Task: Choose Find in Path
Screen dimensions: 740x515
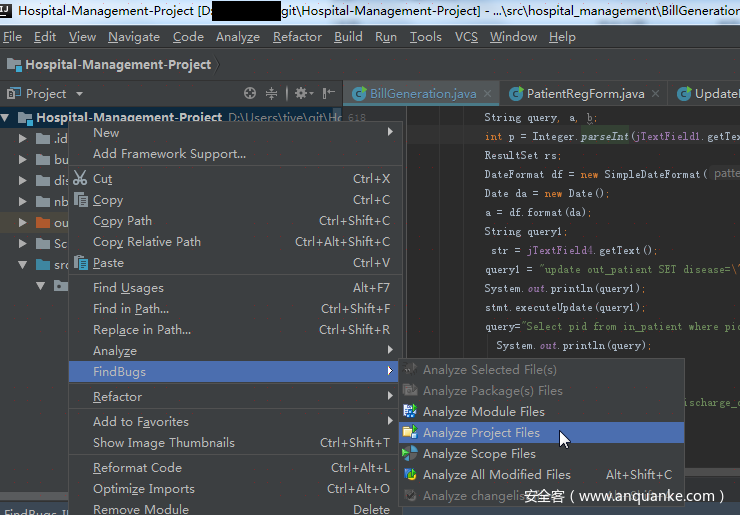Action: 235,309
